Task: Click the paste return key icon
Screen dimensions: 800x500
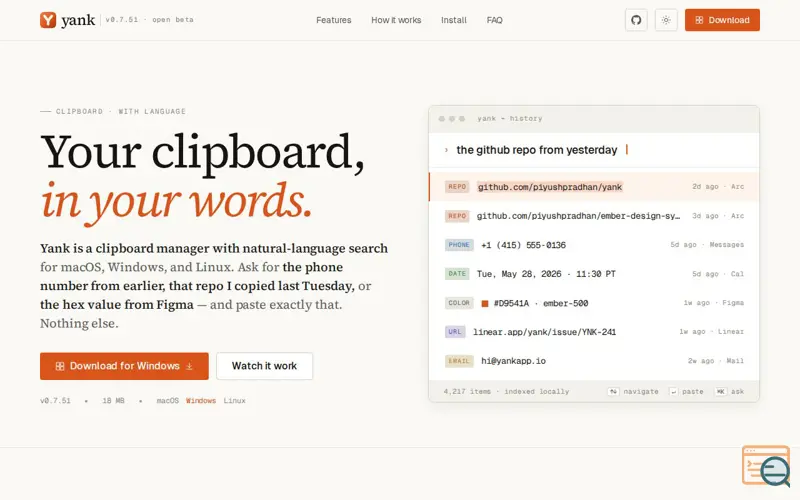Action: pyautogui.click(x=673, y=391)
